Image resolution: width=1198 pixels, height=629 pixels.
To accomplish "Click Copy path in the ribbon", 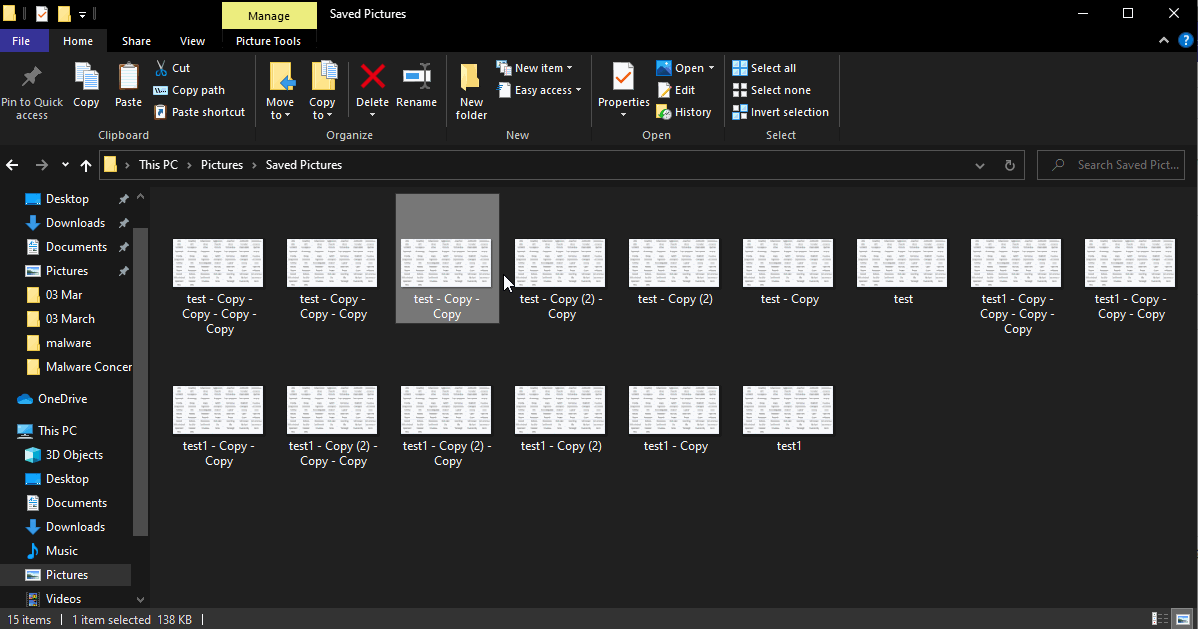I will click(x=189, y=90).
